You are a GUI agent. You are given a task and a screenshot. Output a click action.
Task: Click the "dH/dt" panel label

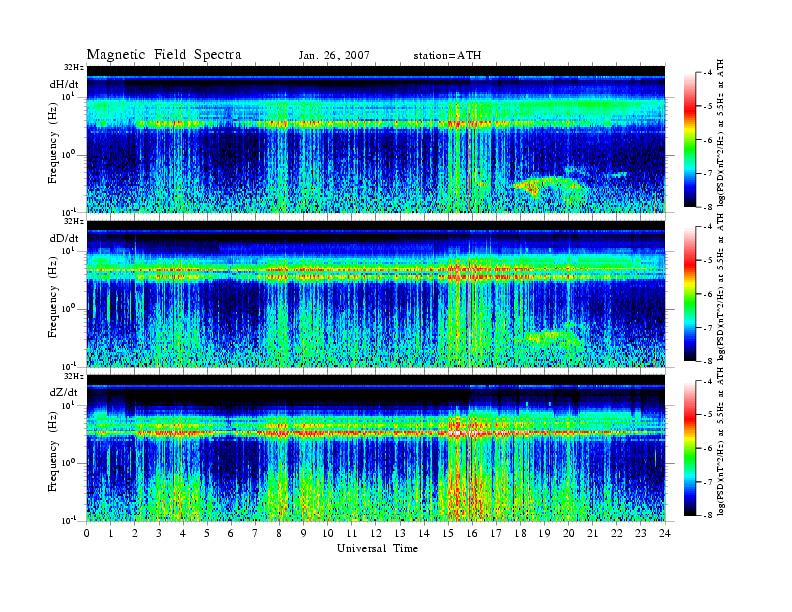coord(64,84)
